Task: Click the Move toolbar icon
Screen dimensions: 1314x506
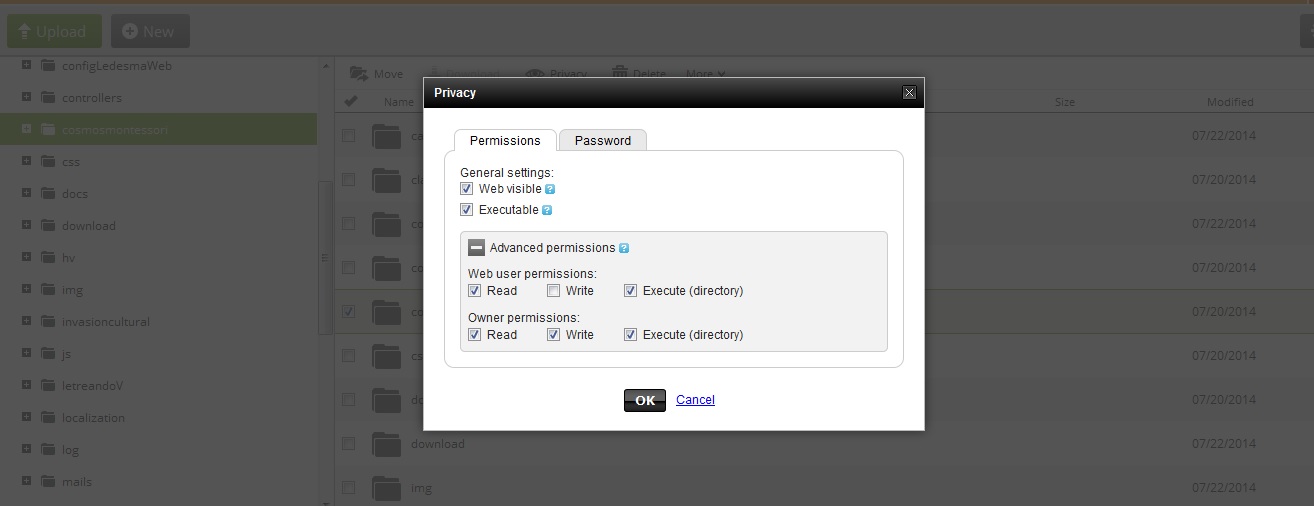Action: tap(357, 74)
